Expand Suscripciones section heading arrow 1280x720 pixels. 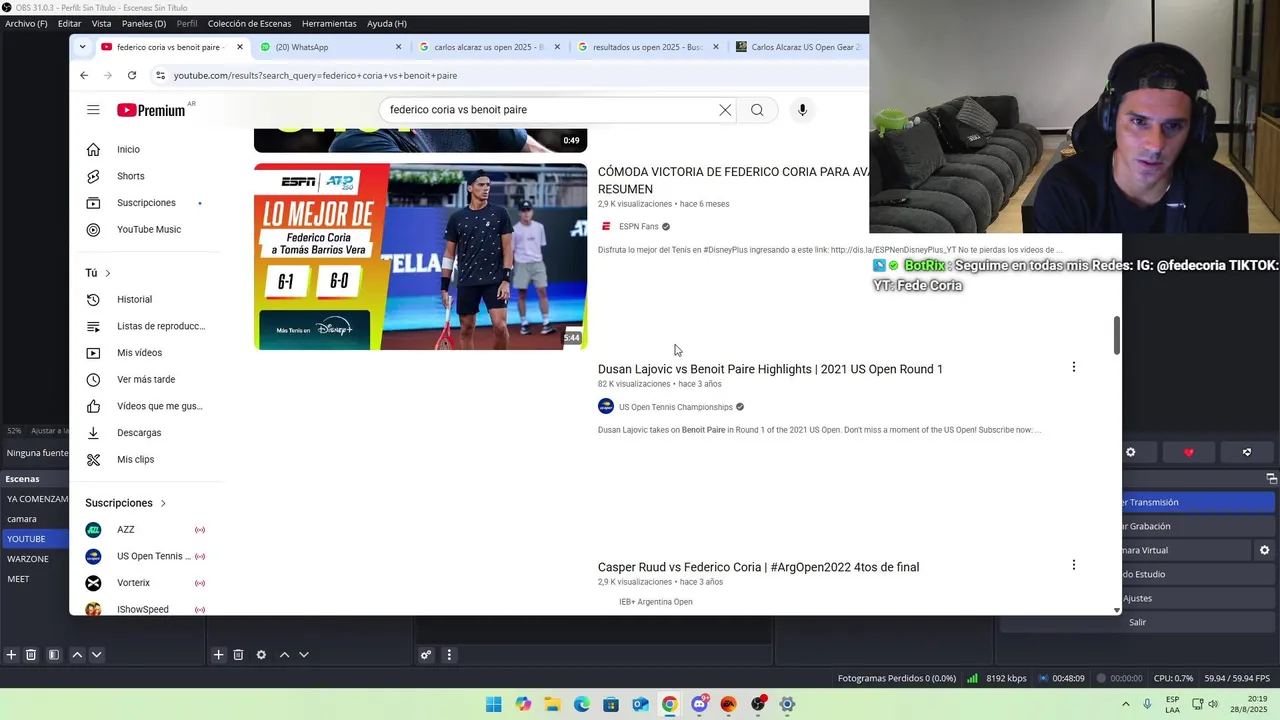[163, 503]
